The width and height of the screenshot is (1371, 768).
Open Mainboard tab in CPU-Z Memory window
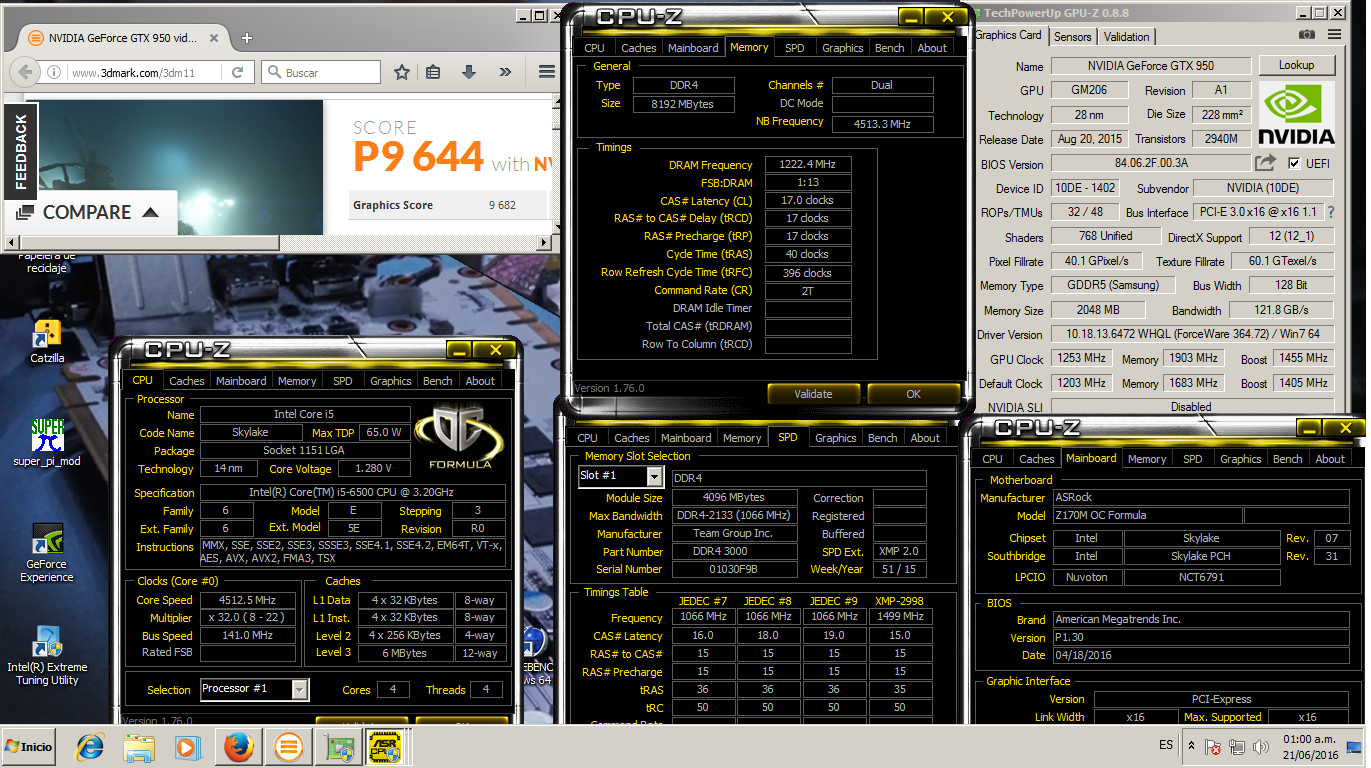[x=693, y=48]
